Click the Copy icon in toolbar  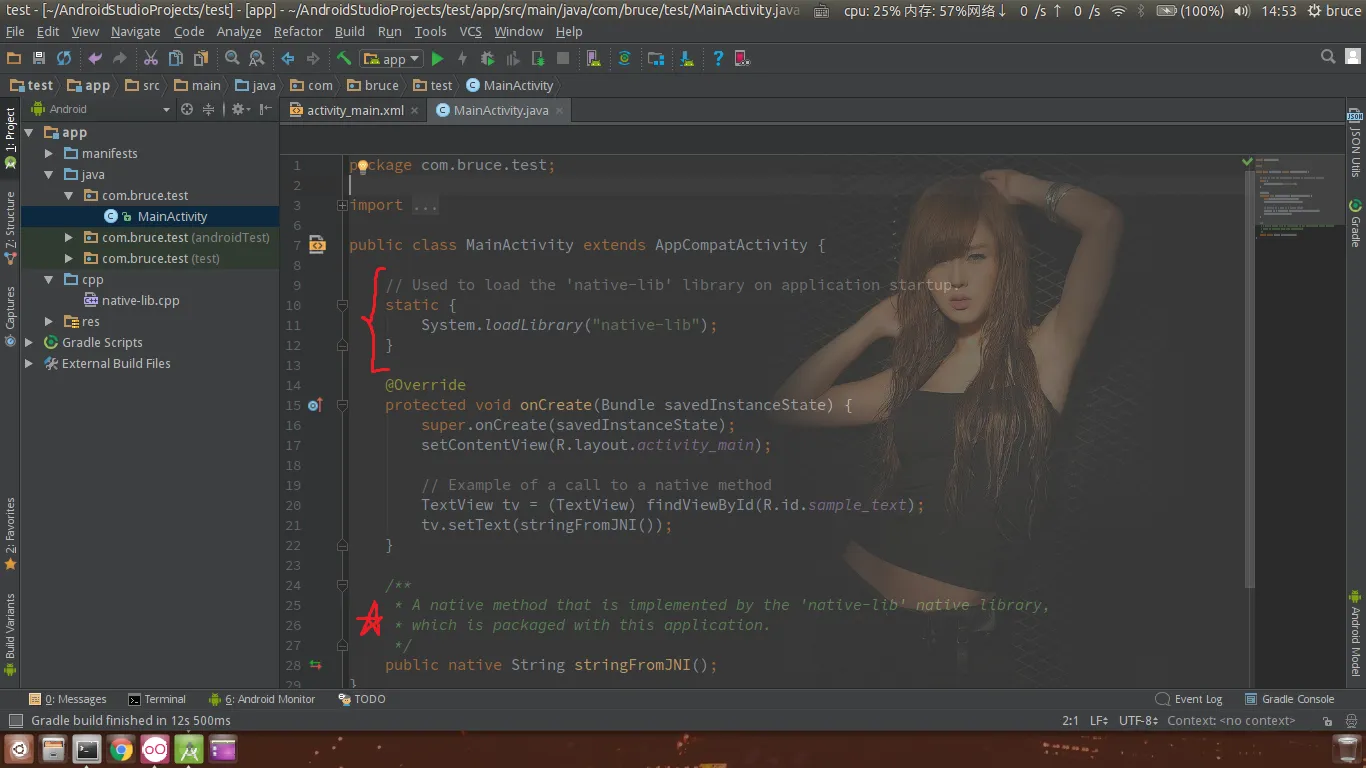[176, 59]
